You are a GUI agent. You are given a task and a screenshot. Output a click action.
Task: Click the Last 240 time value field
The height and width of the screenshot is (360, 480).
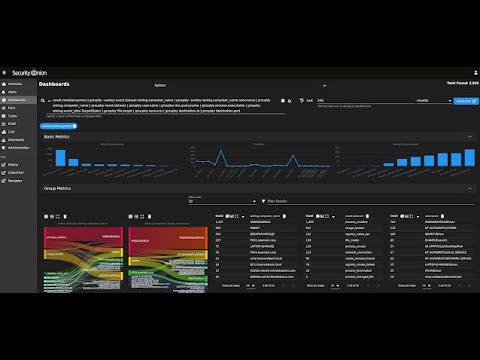365,100
